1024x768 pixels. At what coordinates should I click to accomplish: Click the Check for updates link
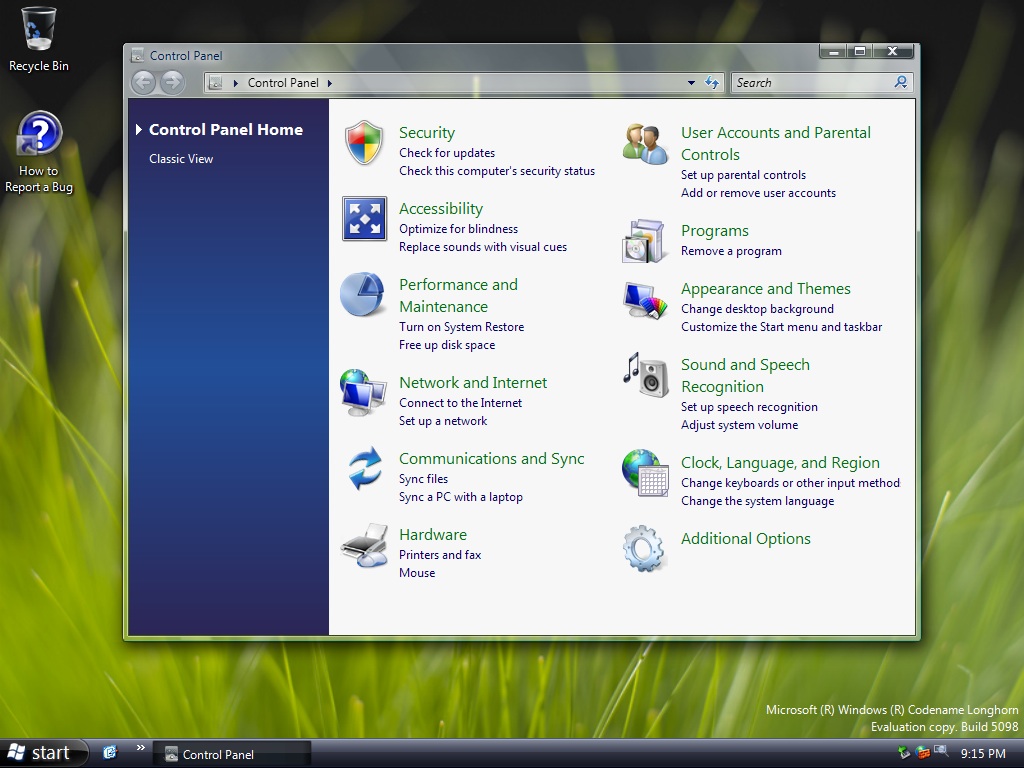coord(447,153)
